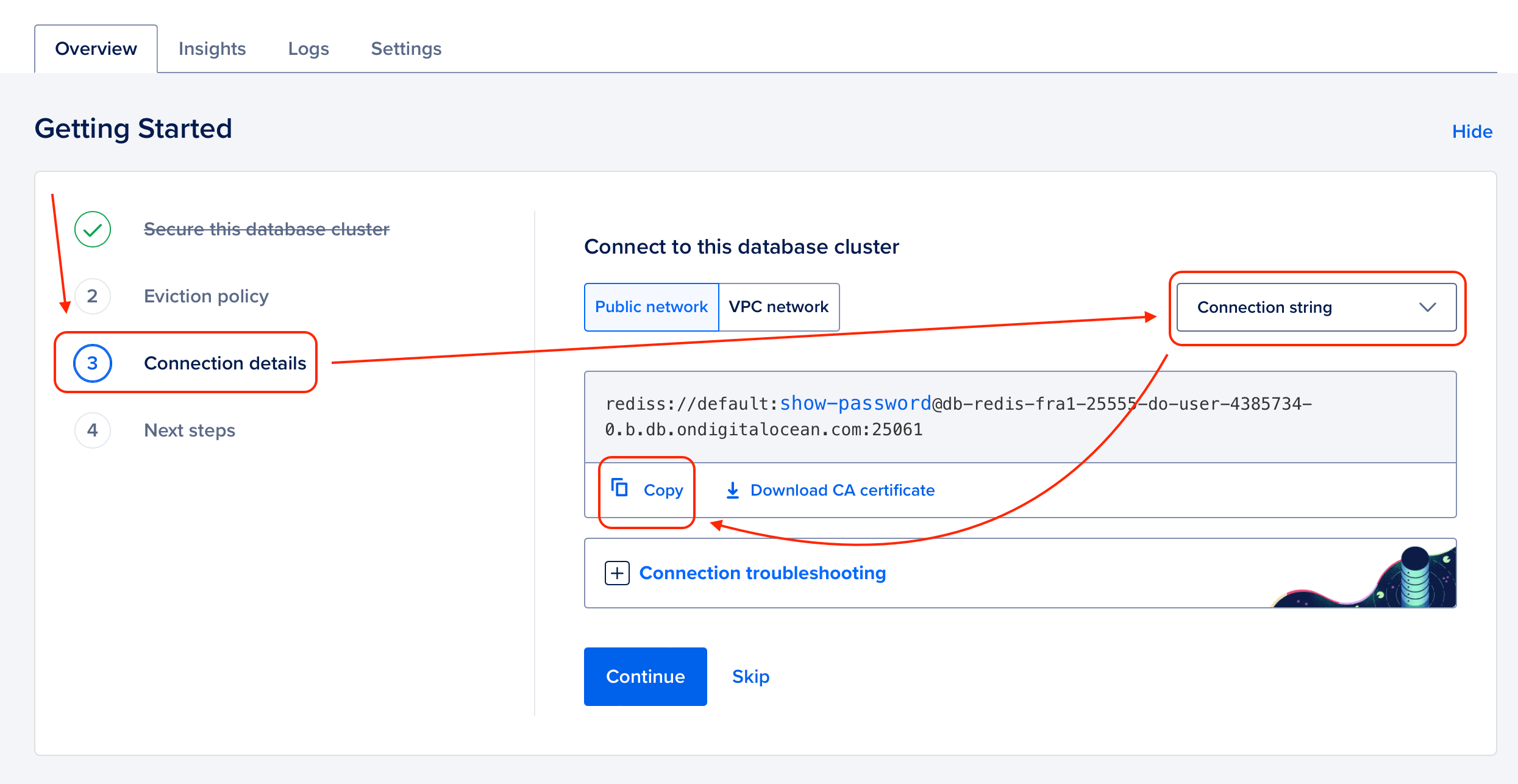Collapse the Getting Started panel via Hide
Viewport: 1518px width, 784px height.
point(1472,130)
